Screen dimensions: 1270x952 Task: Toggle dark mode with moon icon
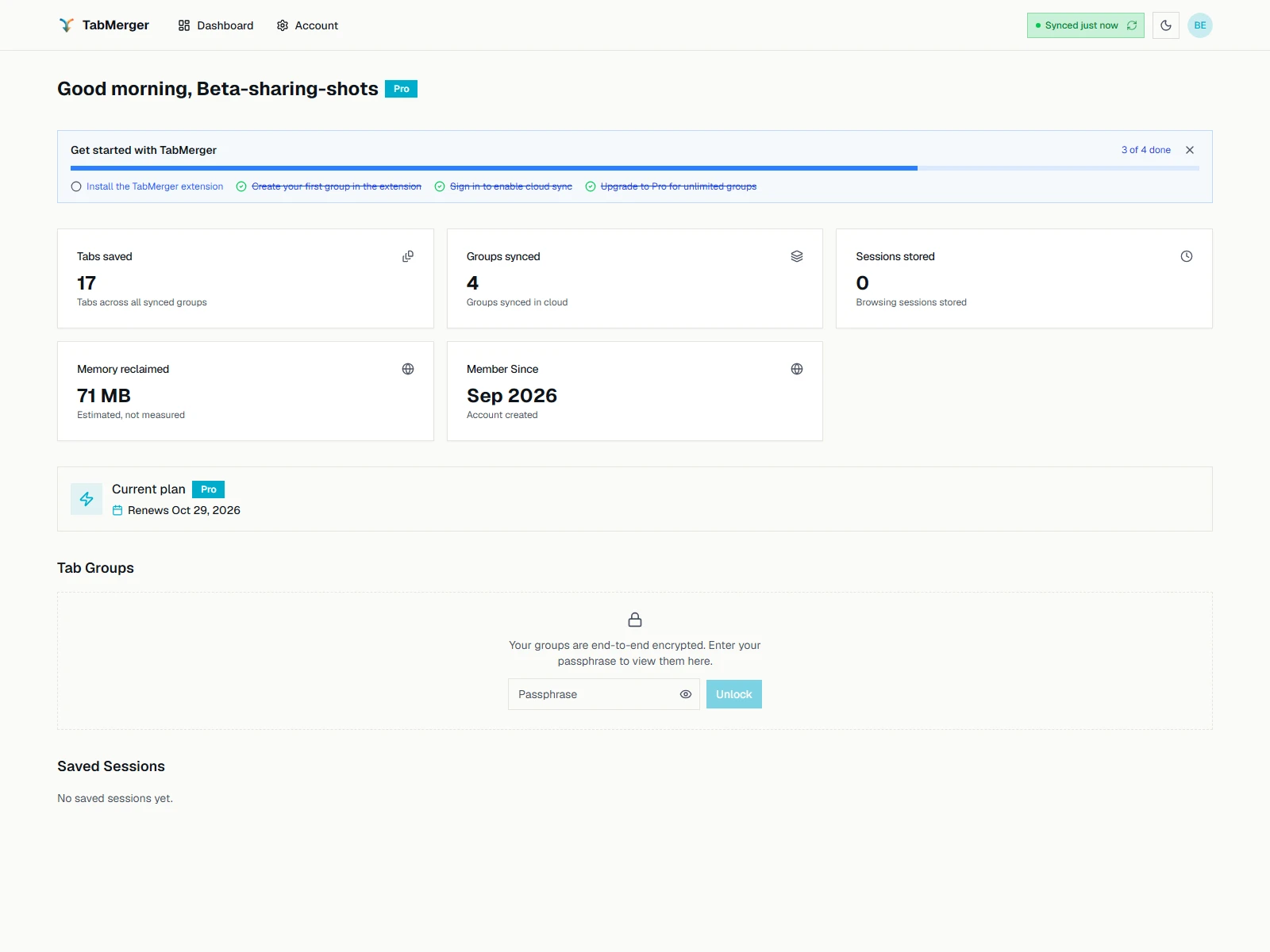pyautogui.click(x=1165, y=25)
